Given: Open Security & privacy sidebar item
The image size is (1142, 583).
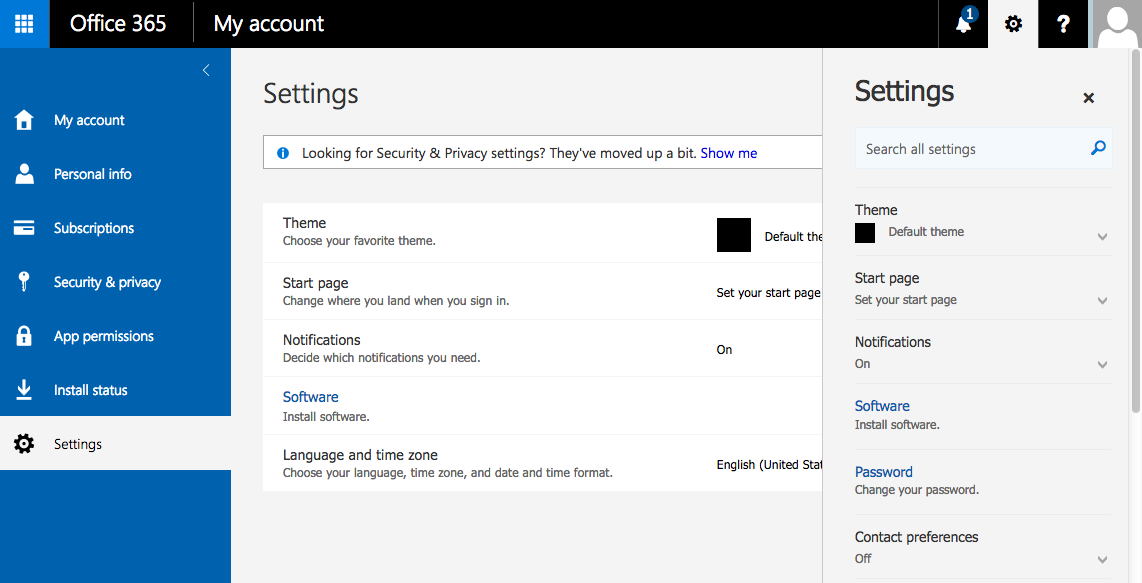Looking at the screenshot, I should (107, 282).
